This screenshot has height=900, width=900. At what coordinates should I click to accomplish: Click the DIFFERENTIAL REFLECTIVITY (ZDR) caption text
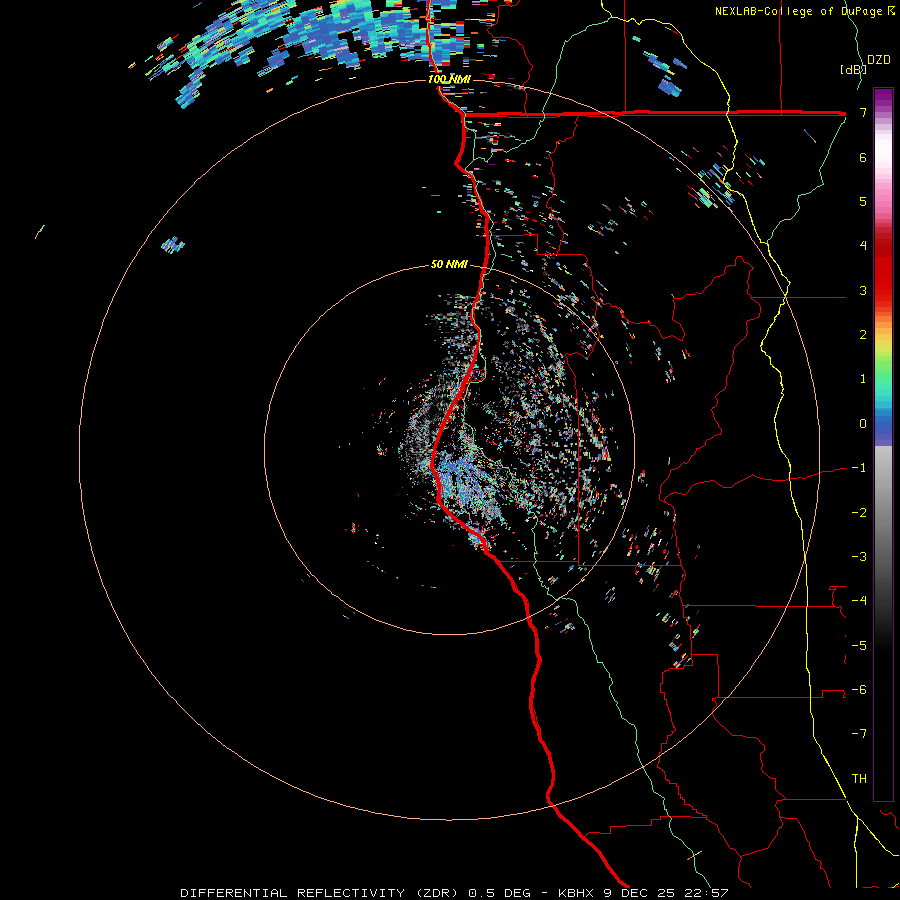[320, 893]
